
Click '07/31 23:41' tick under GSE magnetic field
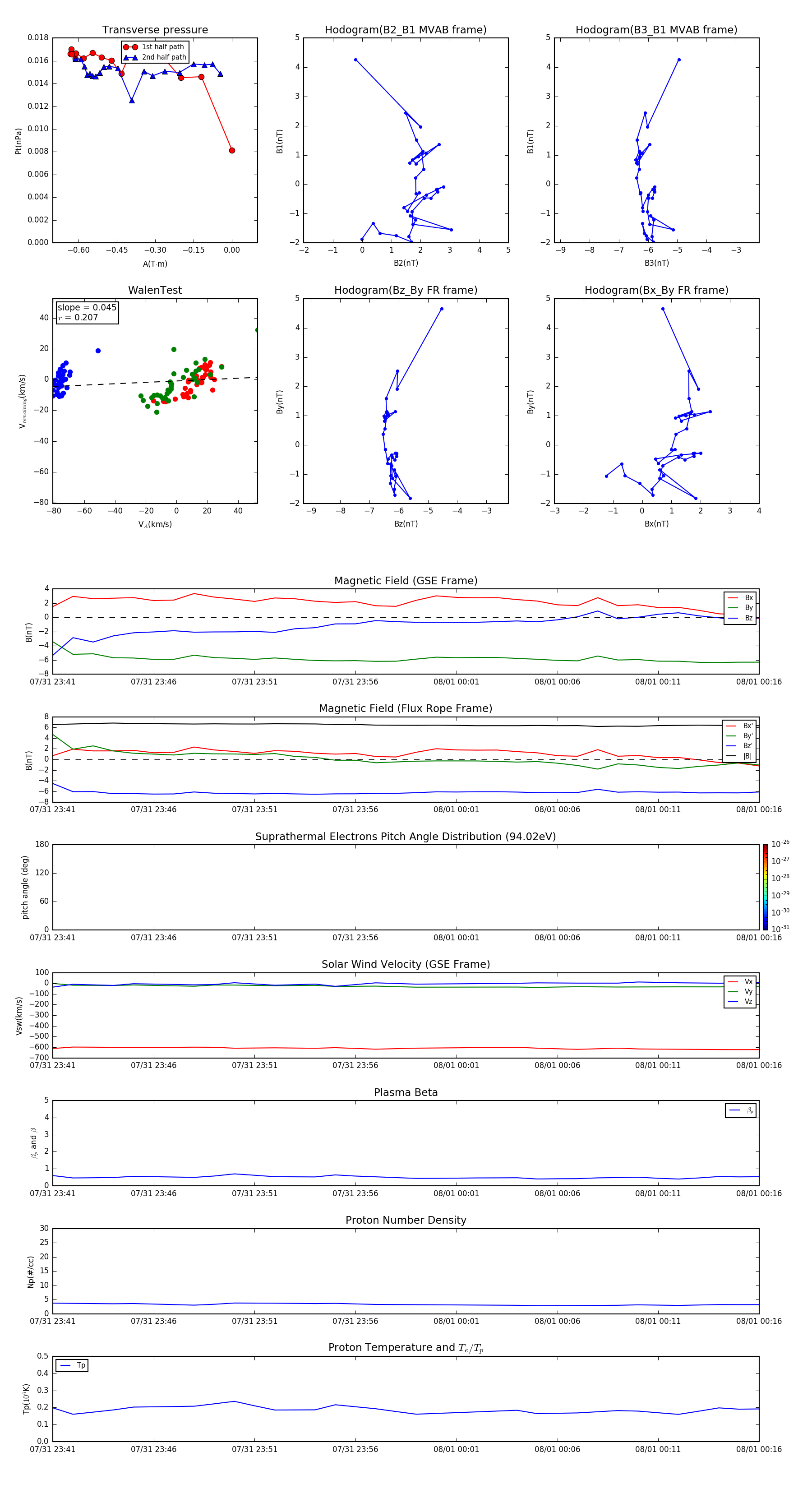(53, 682)
